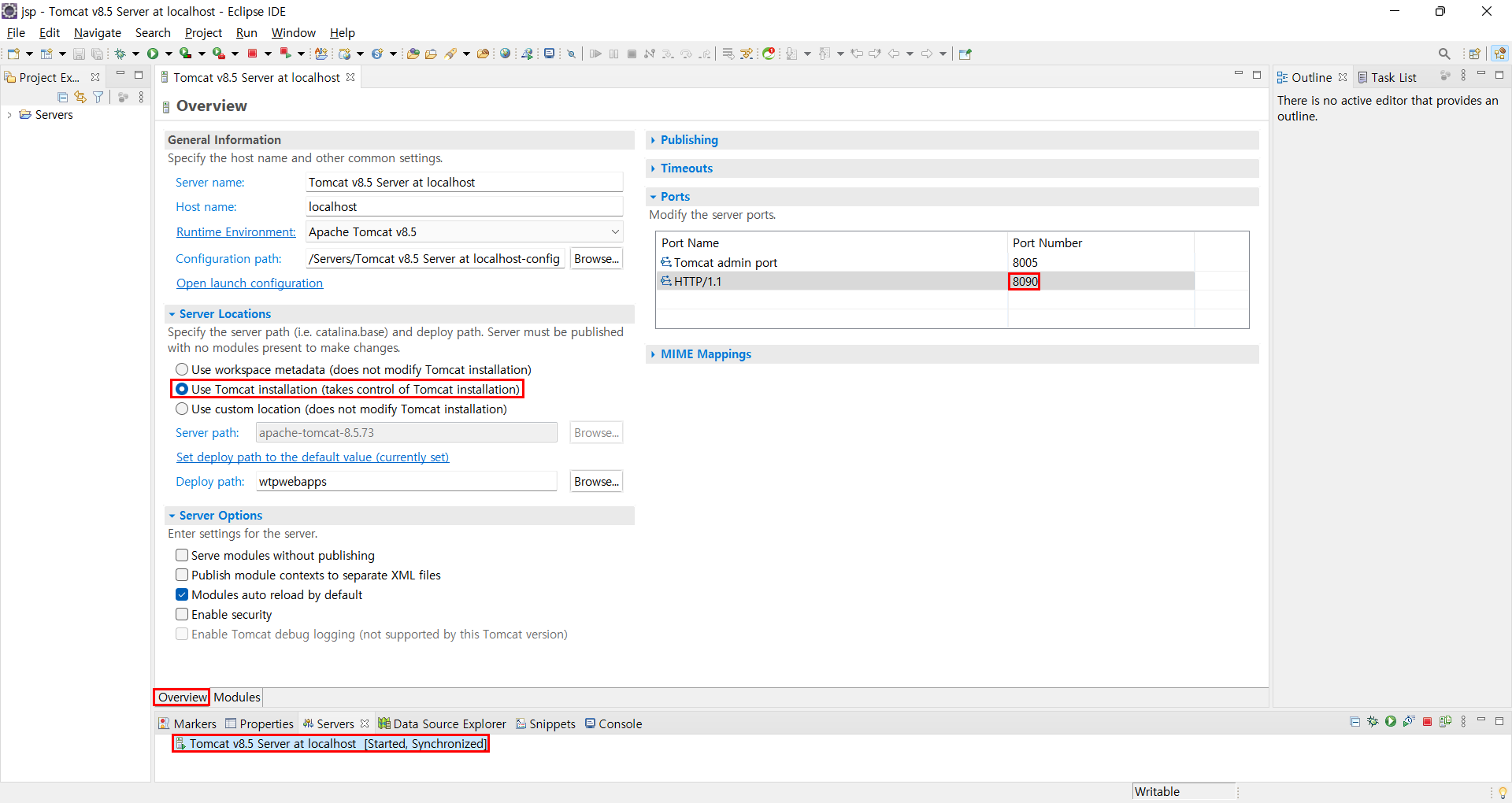Start server in profile mode from Servers view

[x=1409, y=721]
